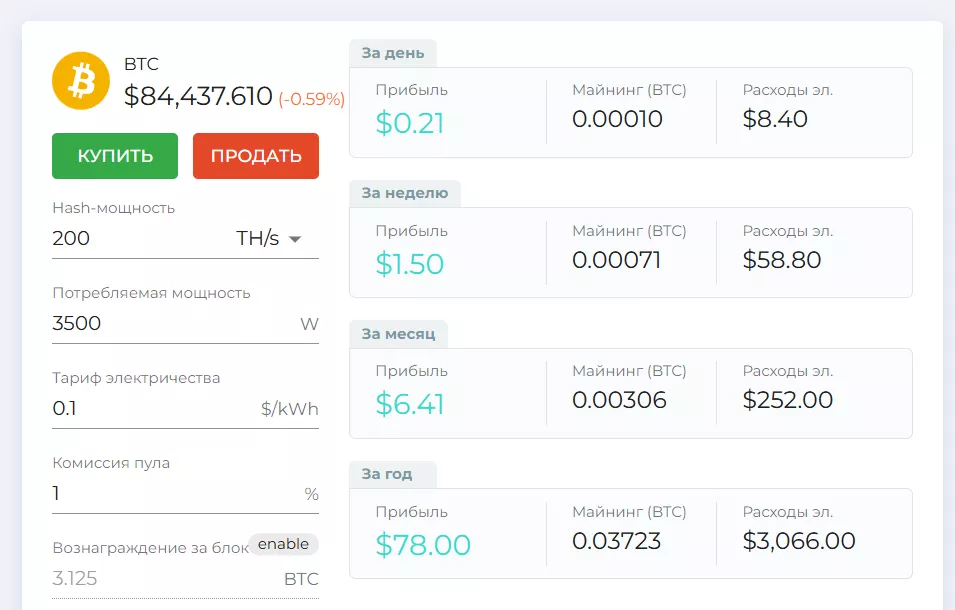
Task: Click the yearly profit value $78.00
Action: coord(423,545)
